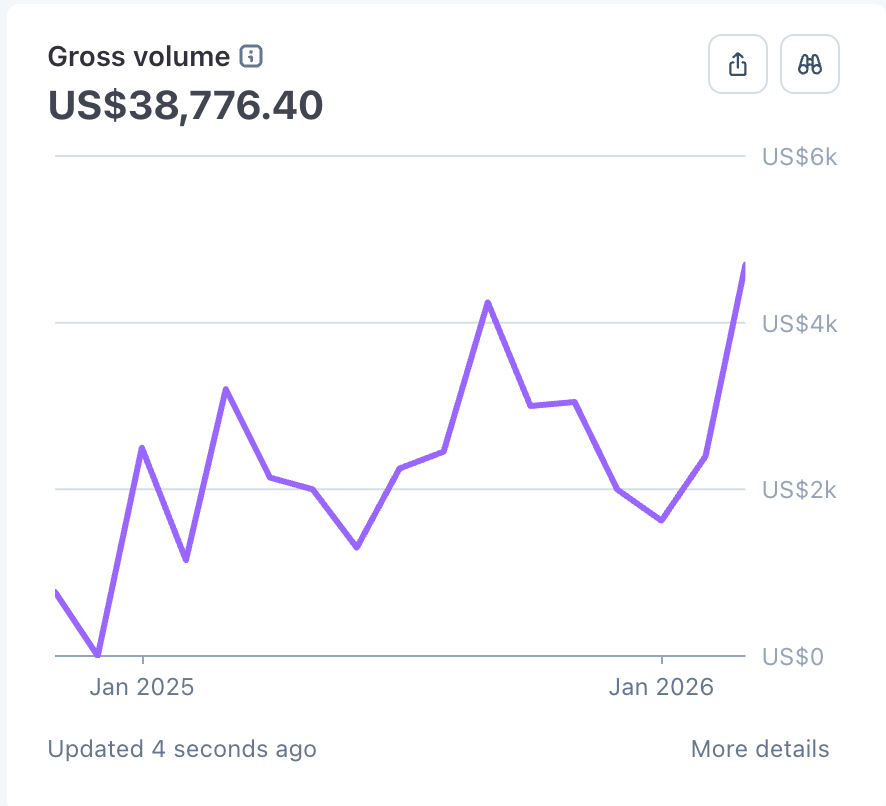Click the Jan 2025 axis label

click(143, 687)
